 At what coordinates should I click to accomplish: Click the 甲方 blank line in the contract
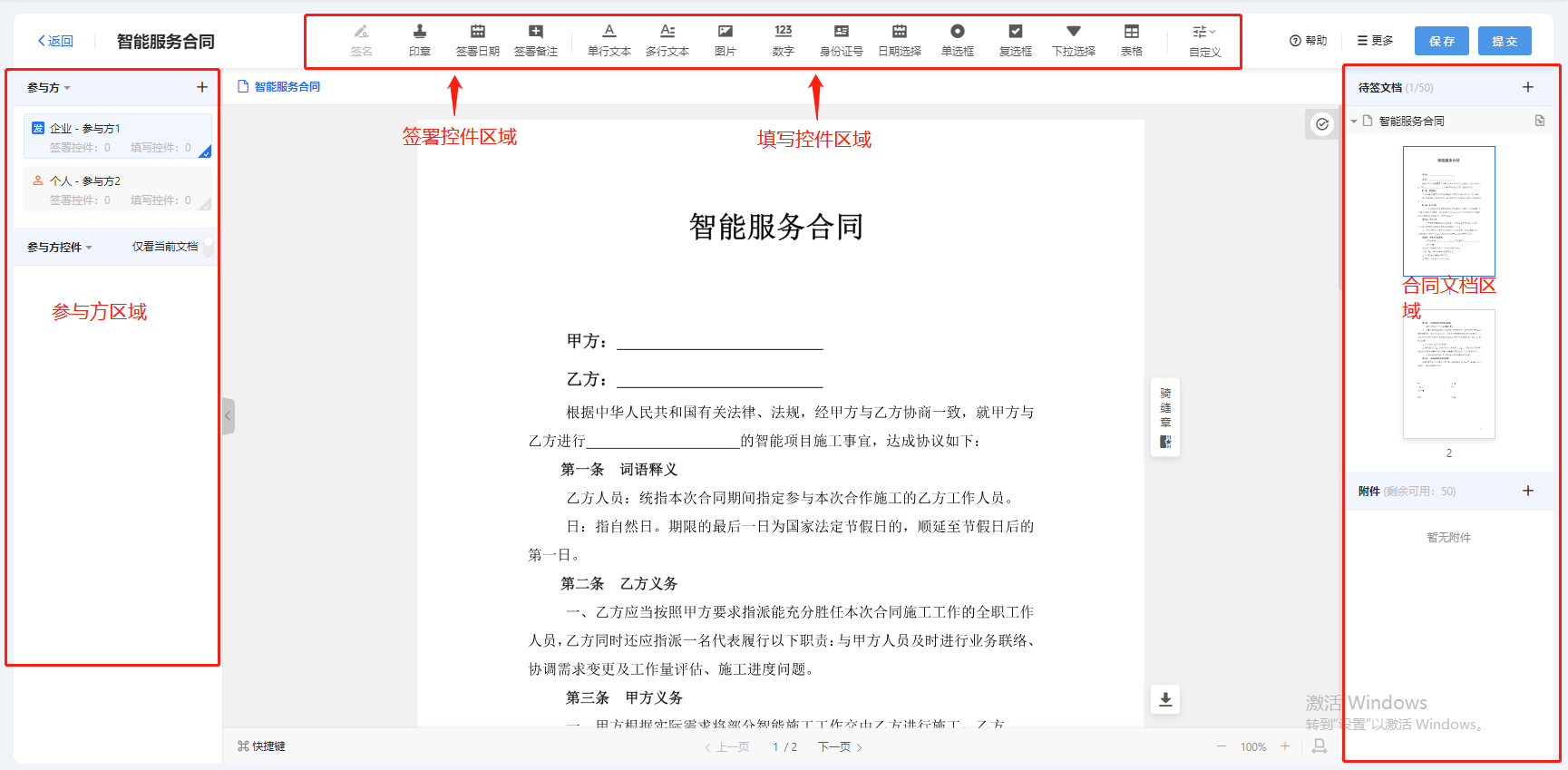(x=720, y=342)
